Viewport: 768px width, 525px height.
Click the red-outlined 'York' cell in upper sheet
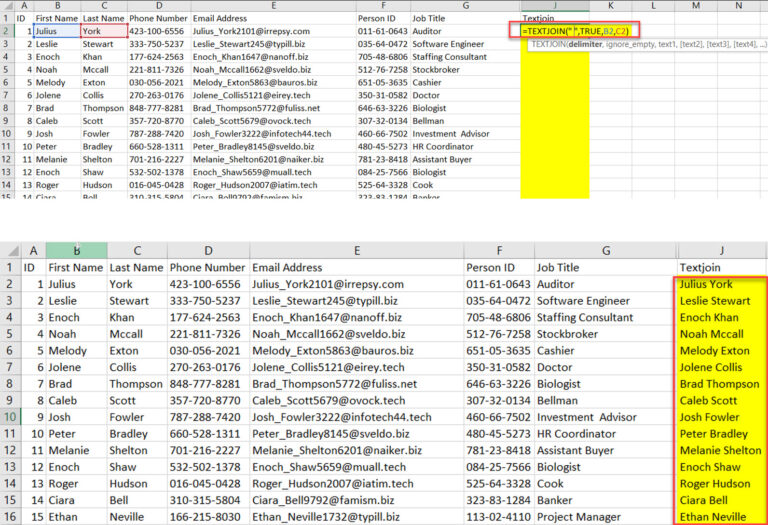(x=104, y=31)
